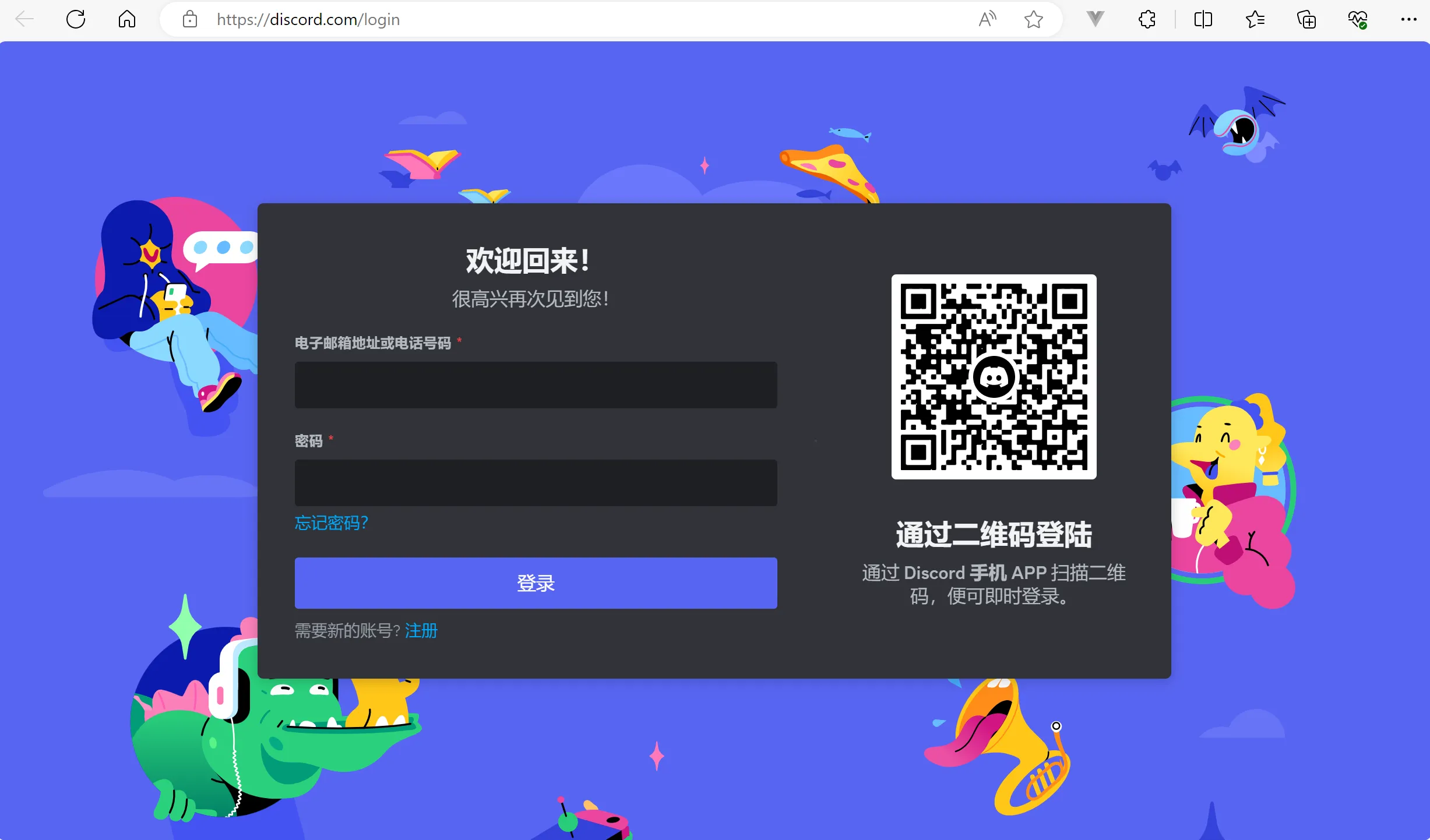Click the browser refresh icon
Image resolution: width=1430 pixels, height=840 pixels.
coord(76,19)
